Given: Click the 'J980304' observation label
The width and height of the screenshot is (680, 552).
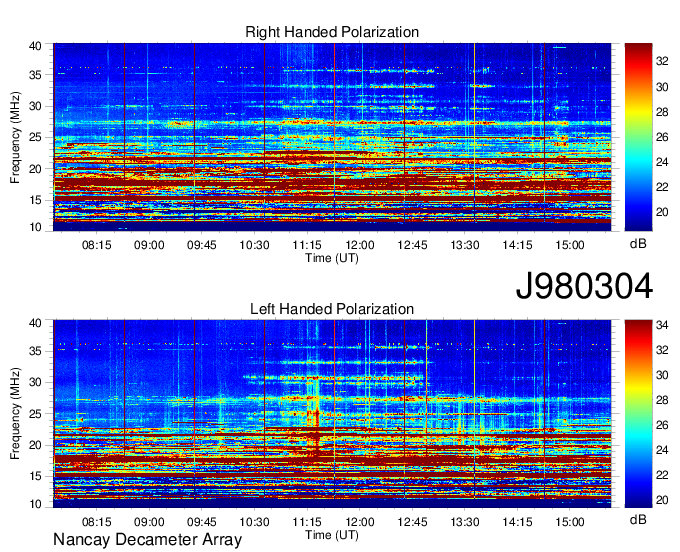Looking at the screenshot, I should pyautogui.click(x=584, y=286).
